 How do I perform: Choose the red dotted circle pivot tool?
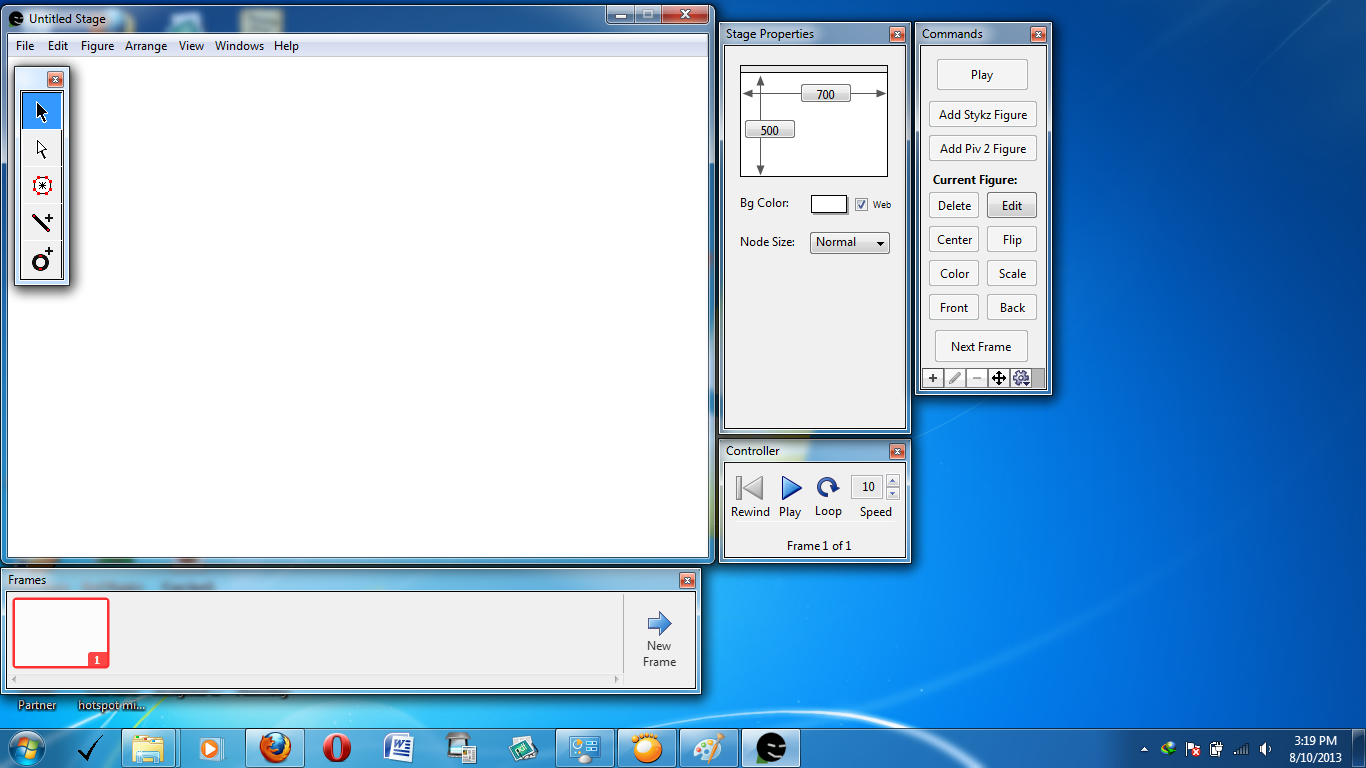[42, 186]
